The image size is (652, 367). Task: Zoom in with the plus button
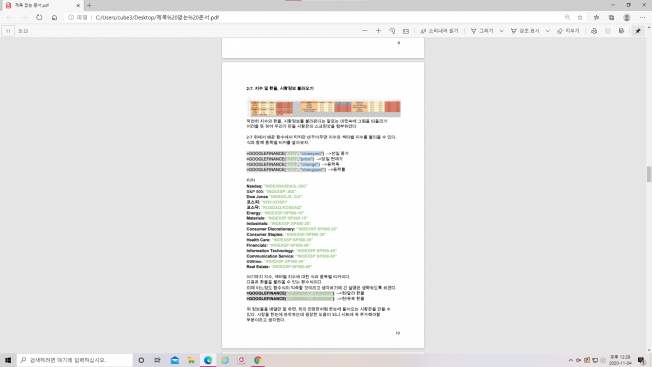378,31
